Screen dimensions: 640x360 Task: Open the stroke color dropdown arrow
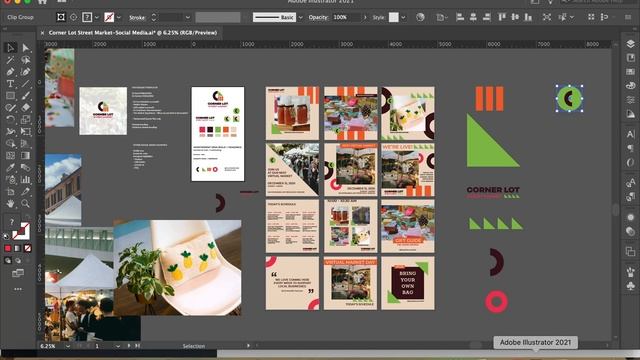coord(119,18)
